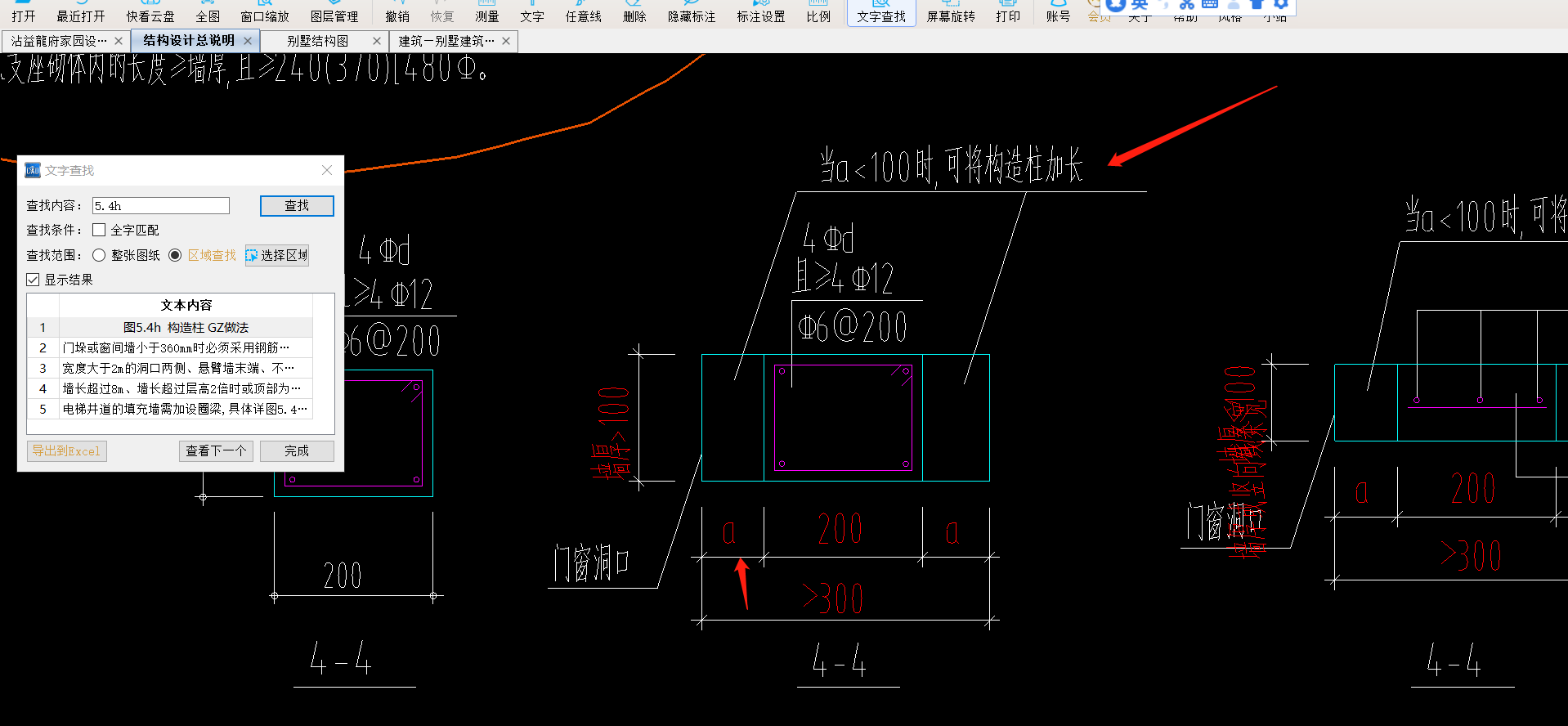1568x726 pixels.
Task: Click the 4-4 title under the middle detail
Action: coord(839,660)
